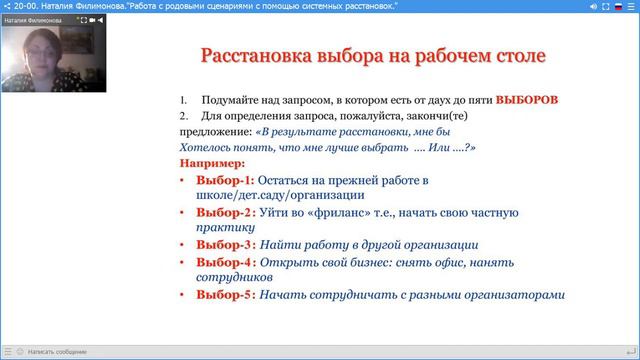The width and height of the screenshot is (640, 360).
Task: Click text 'Начать сотрудничать с разными организаторами'
Action: (412, 295)
